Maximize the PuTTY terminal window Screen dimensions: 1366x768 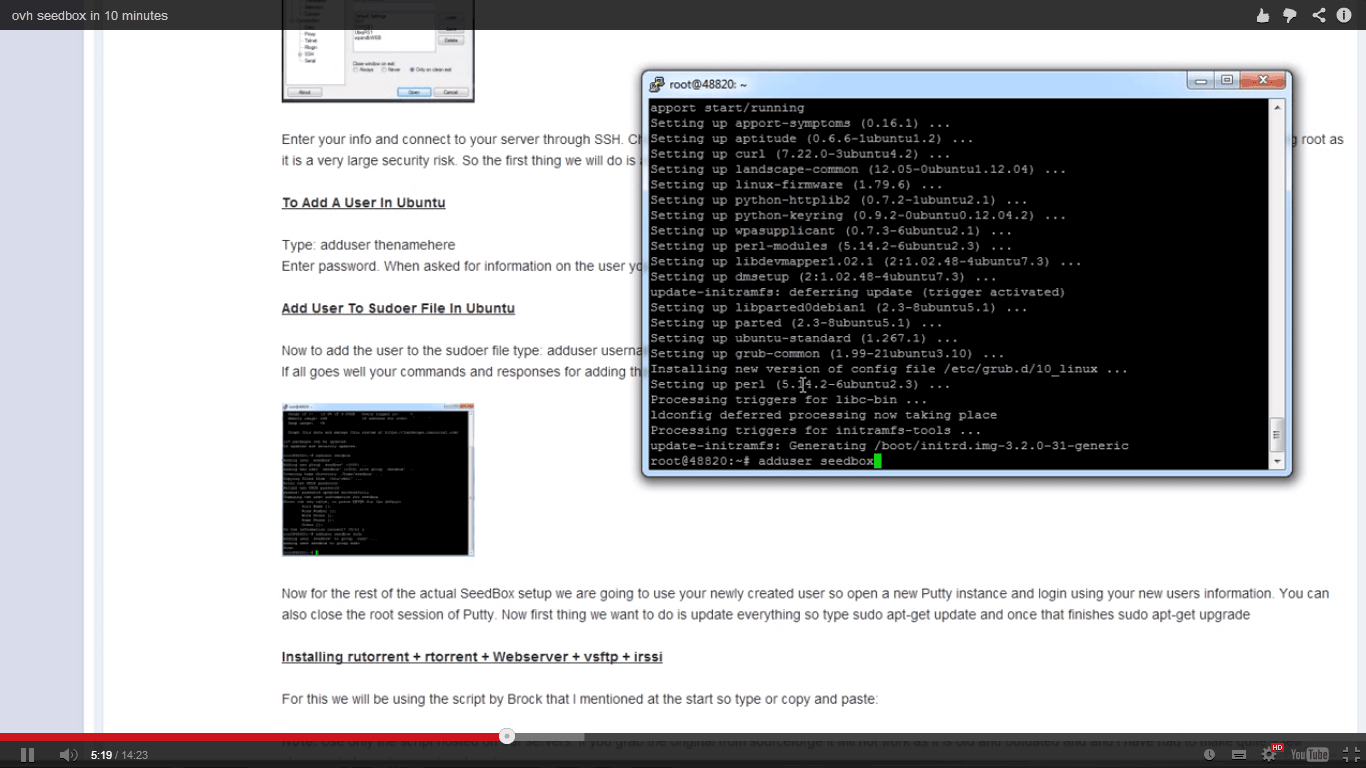(x=1227, y=81)
